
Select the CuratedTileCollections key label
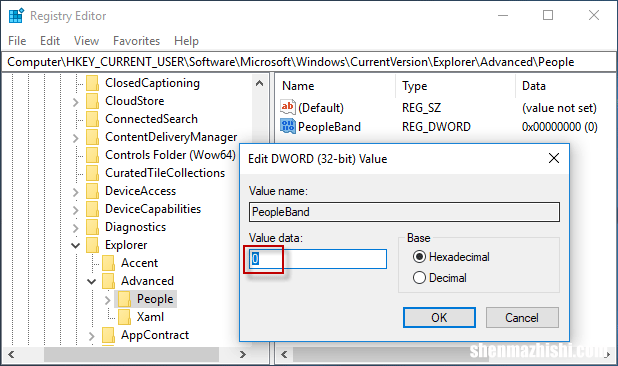(165, 173)
